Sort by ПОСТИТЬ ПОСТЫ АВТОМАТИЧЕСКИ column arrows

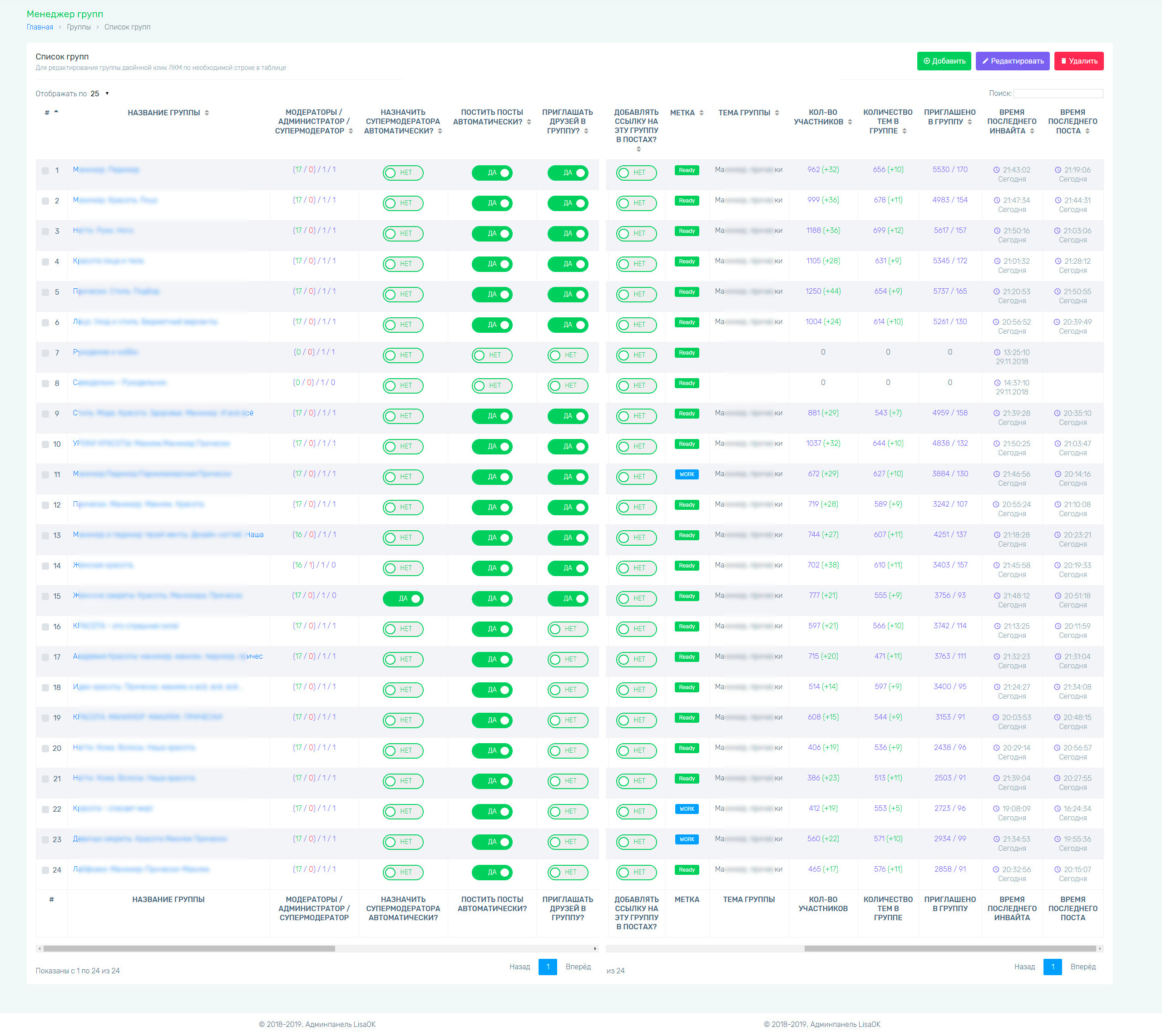click(529, 122)
